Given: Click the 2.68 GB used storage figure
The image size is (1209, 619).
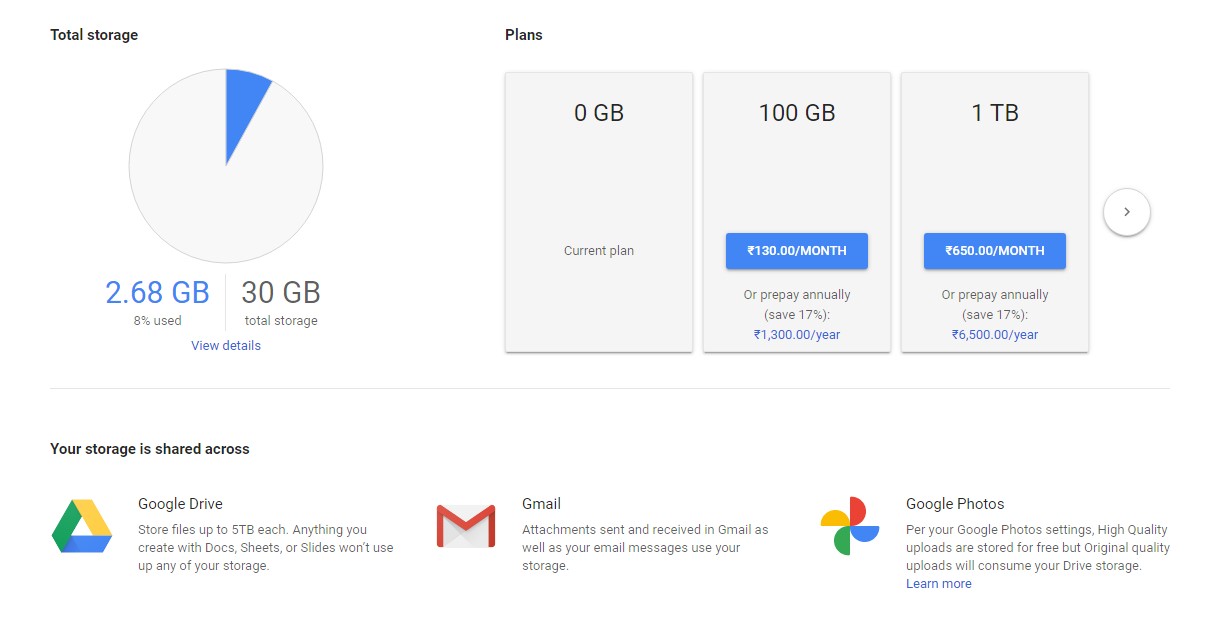Looking at the screenshot, I should pyautogui.click(x=157, y=293).
